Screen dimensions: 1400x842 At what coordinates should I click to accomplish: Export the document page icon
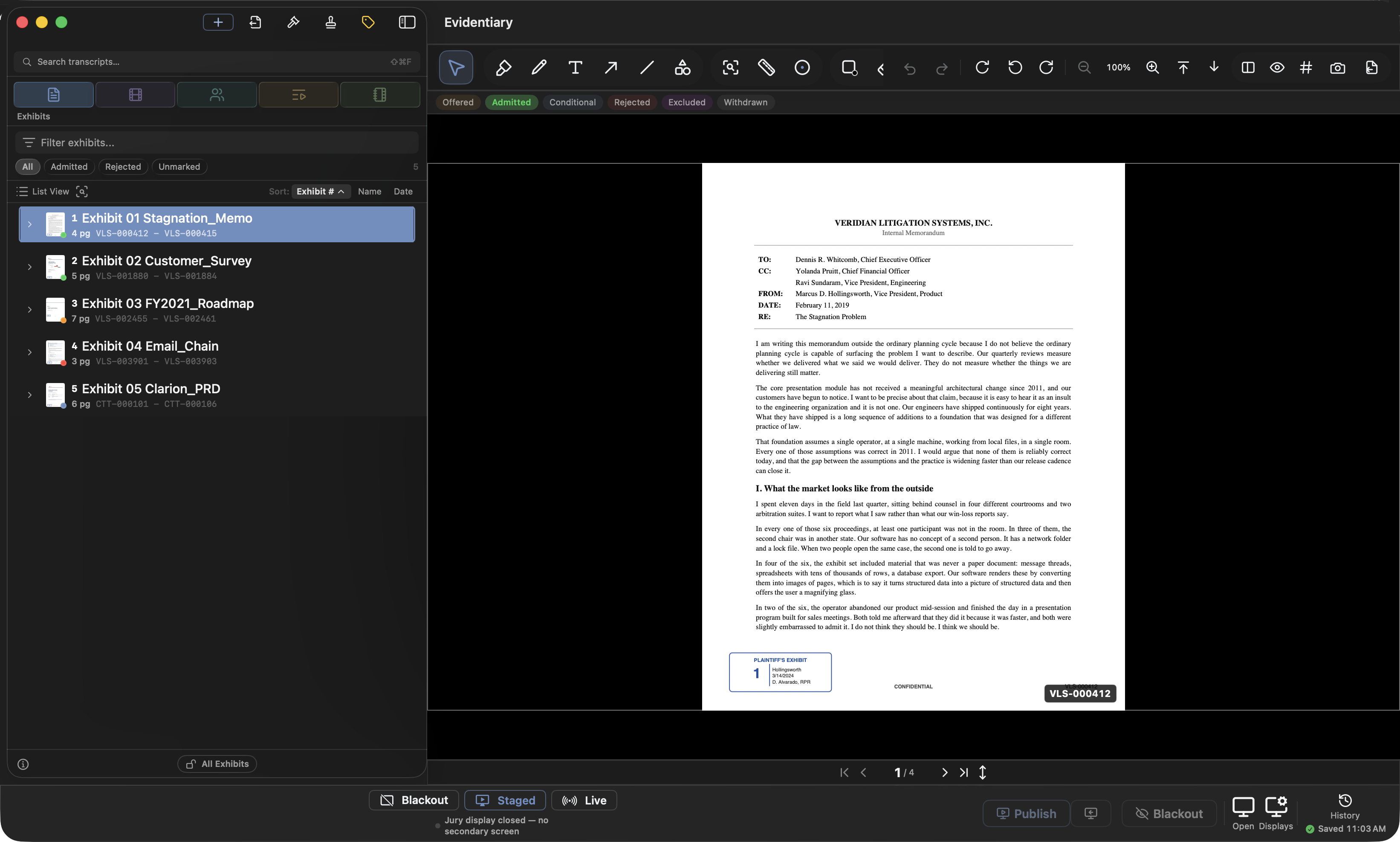pyautogui.click(x=1371, y=67)
